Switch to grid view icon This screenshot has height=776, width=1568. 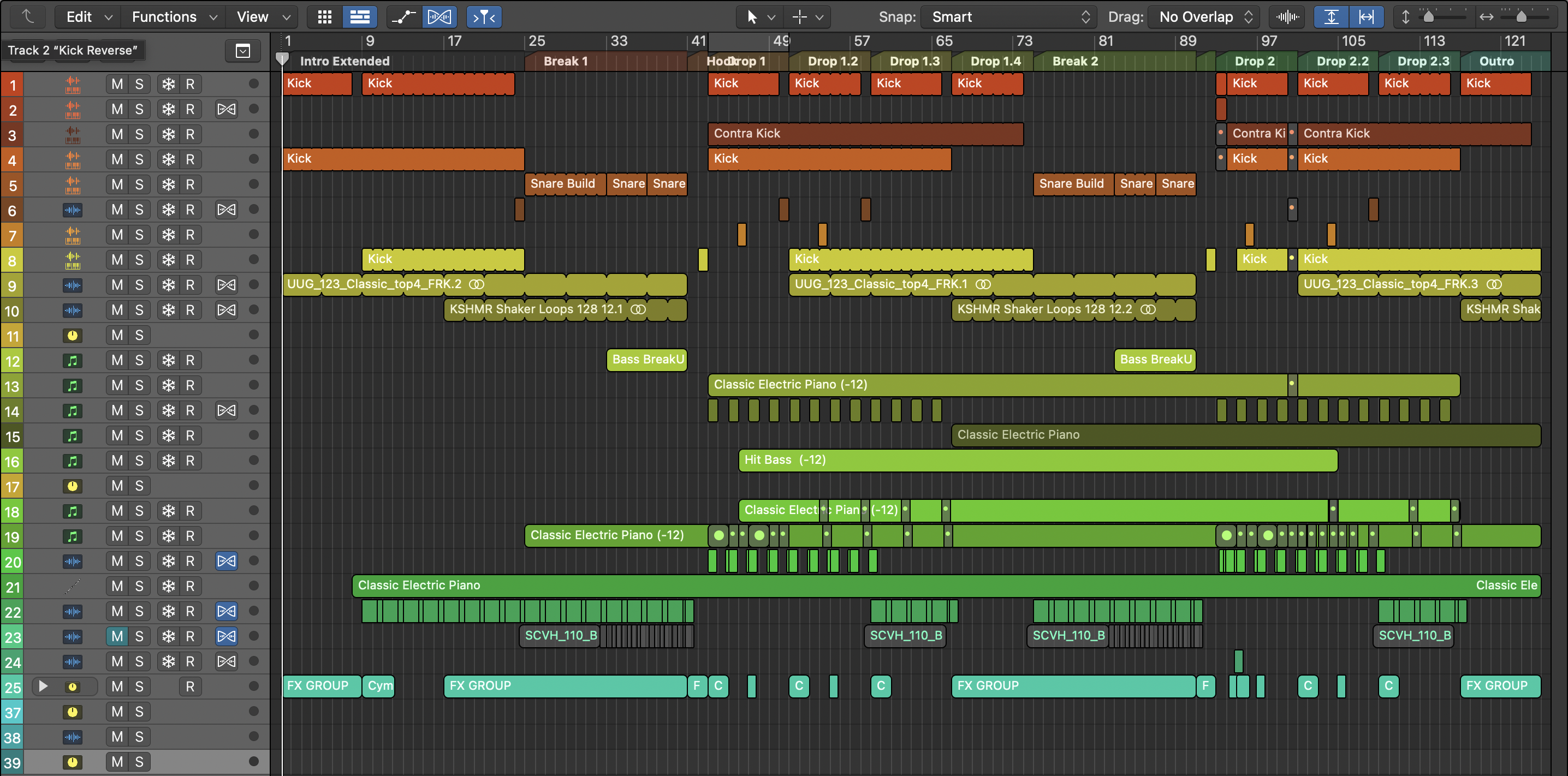[325, 16]
